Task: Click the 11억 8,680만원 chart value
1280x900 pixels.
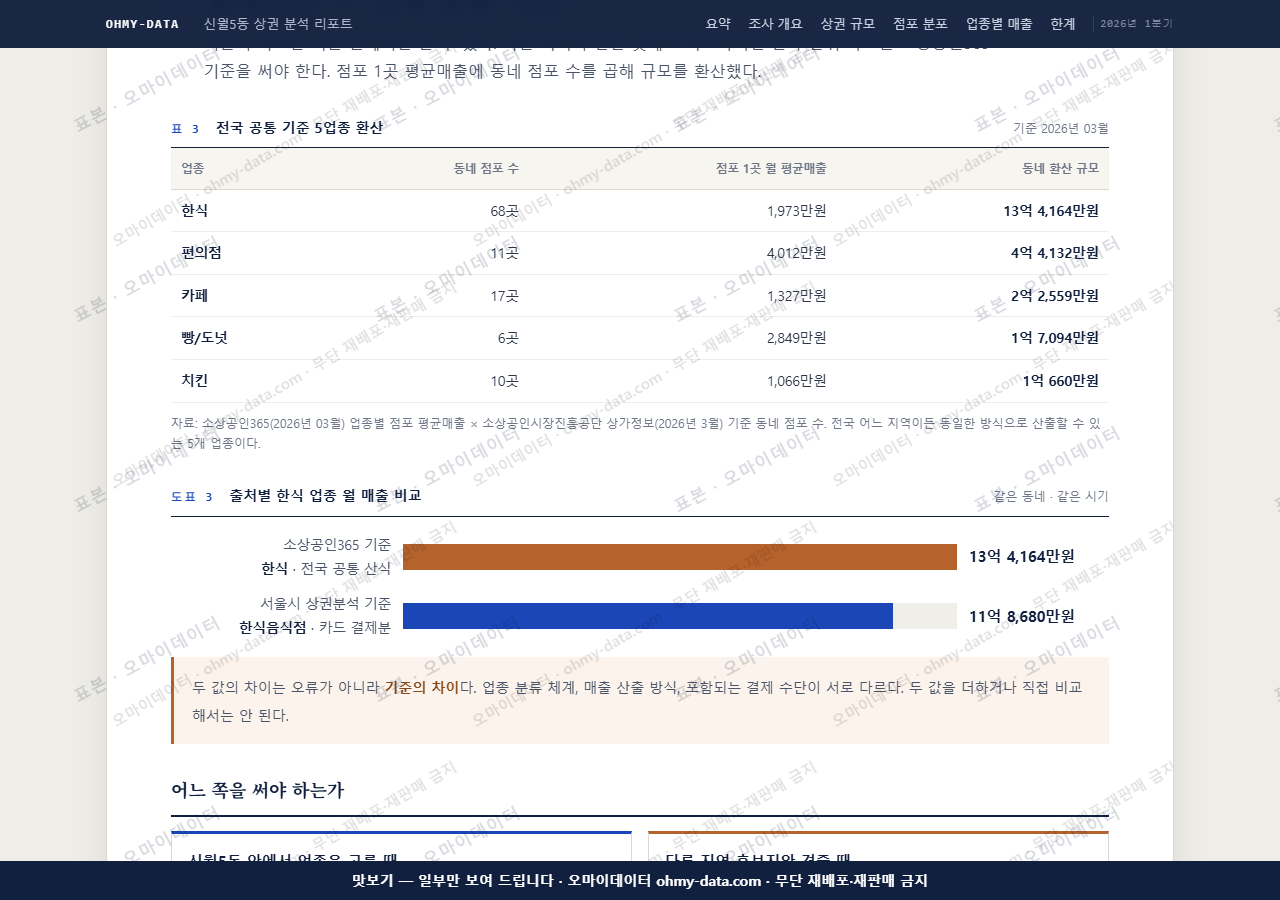Action: tap(1022, 616)
